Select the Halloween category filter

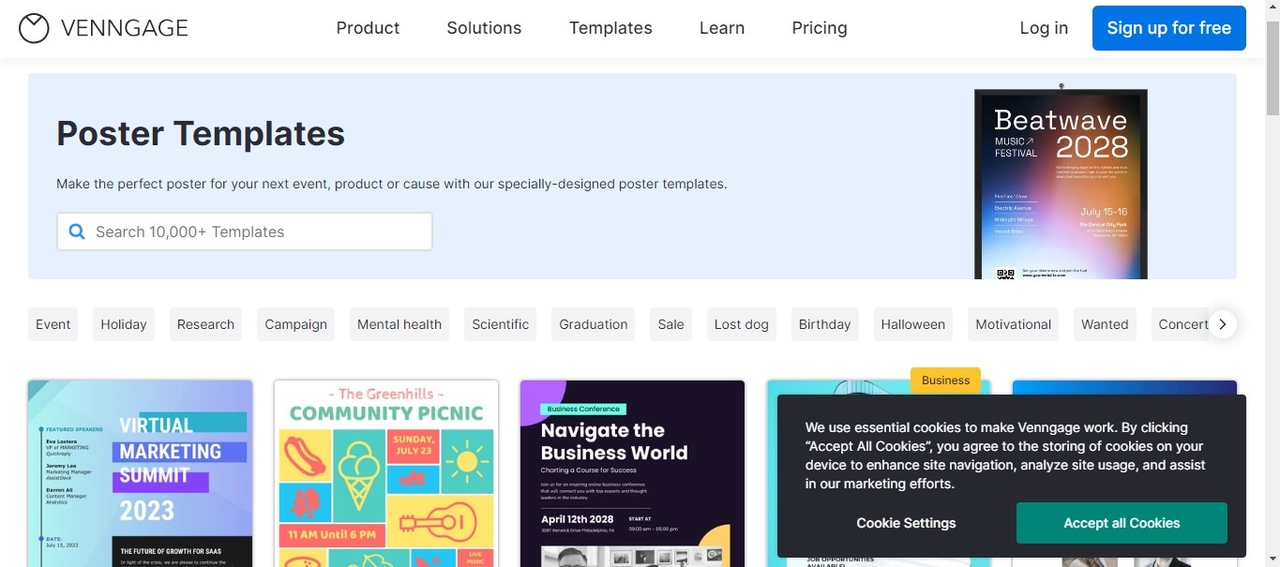[x=912, y=324]
